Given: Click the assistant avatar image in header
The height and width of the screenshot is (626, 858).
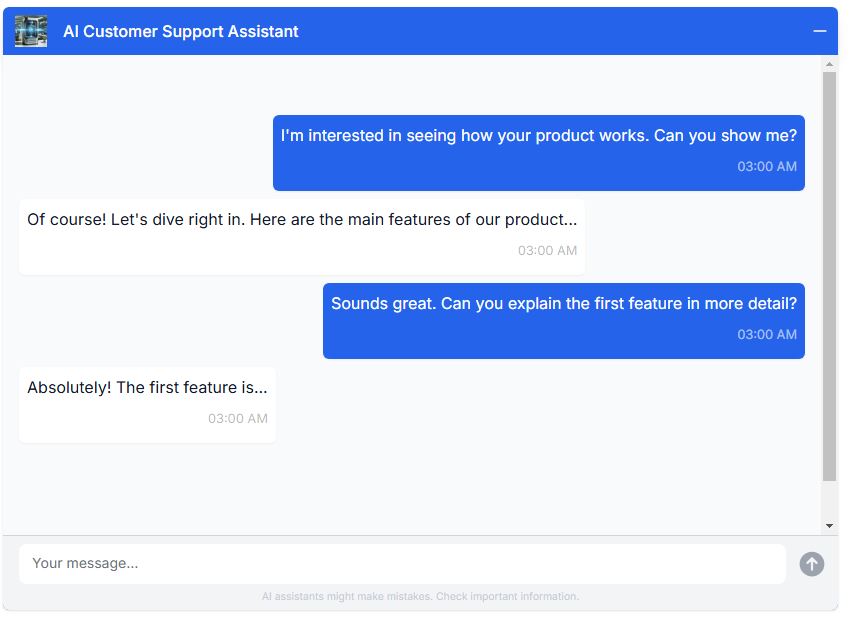Looking at the screenshot, I should (x=31, y=31).
